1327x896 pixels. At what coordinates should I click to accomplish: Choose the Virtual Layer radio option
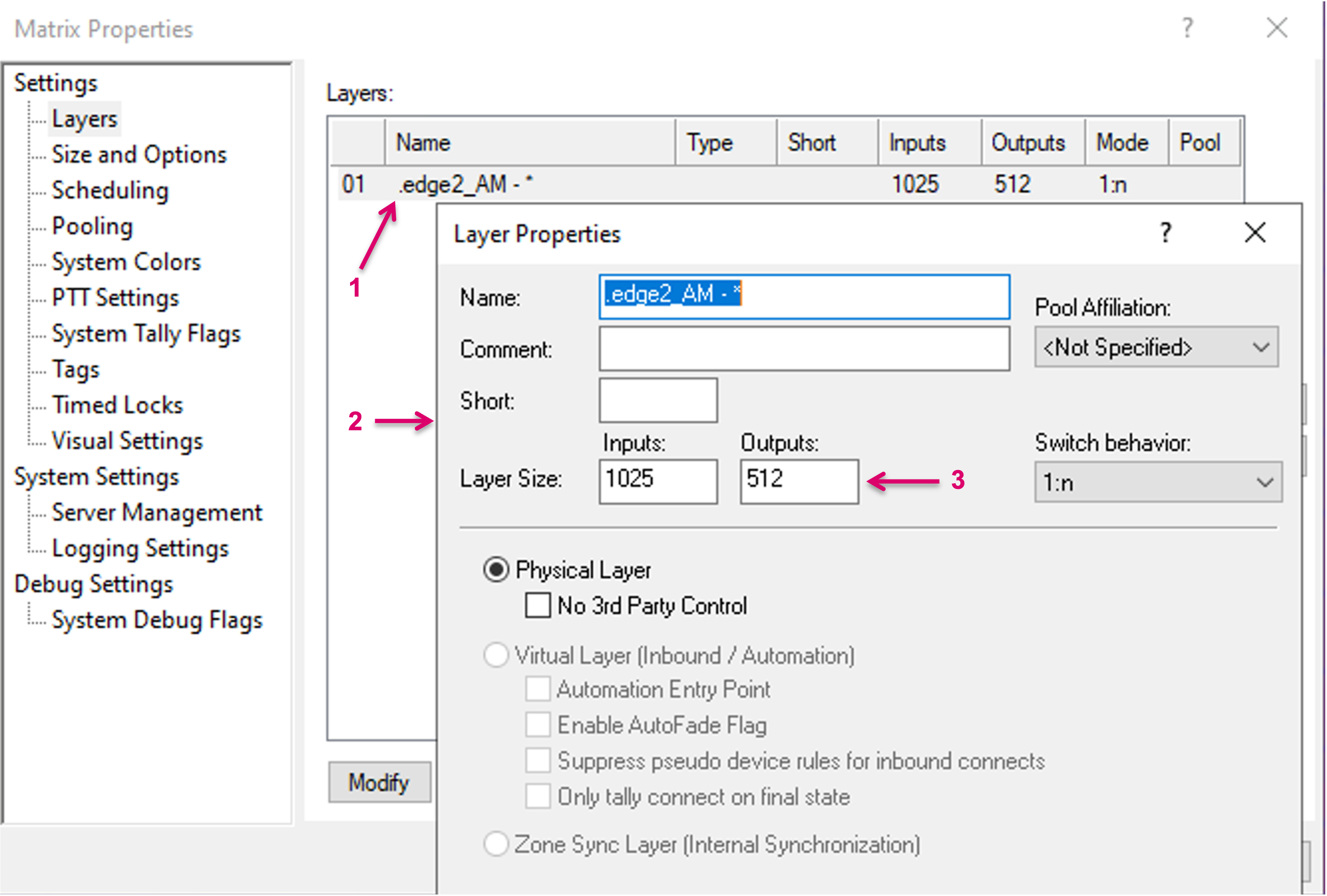click(496, 655)
